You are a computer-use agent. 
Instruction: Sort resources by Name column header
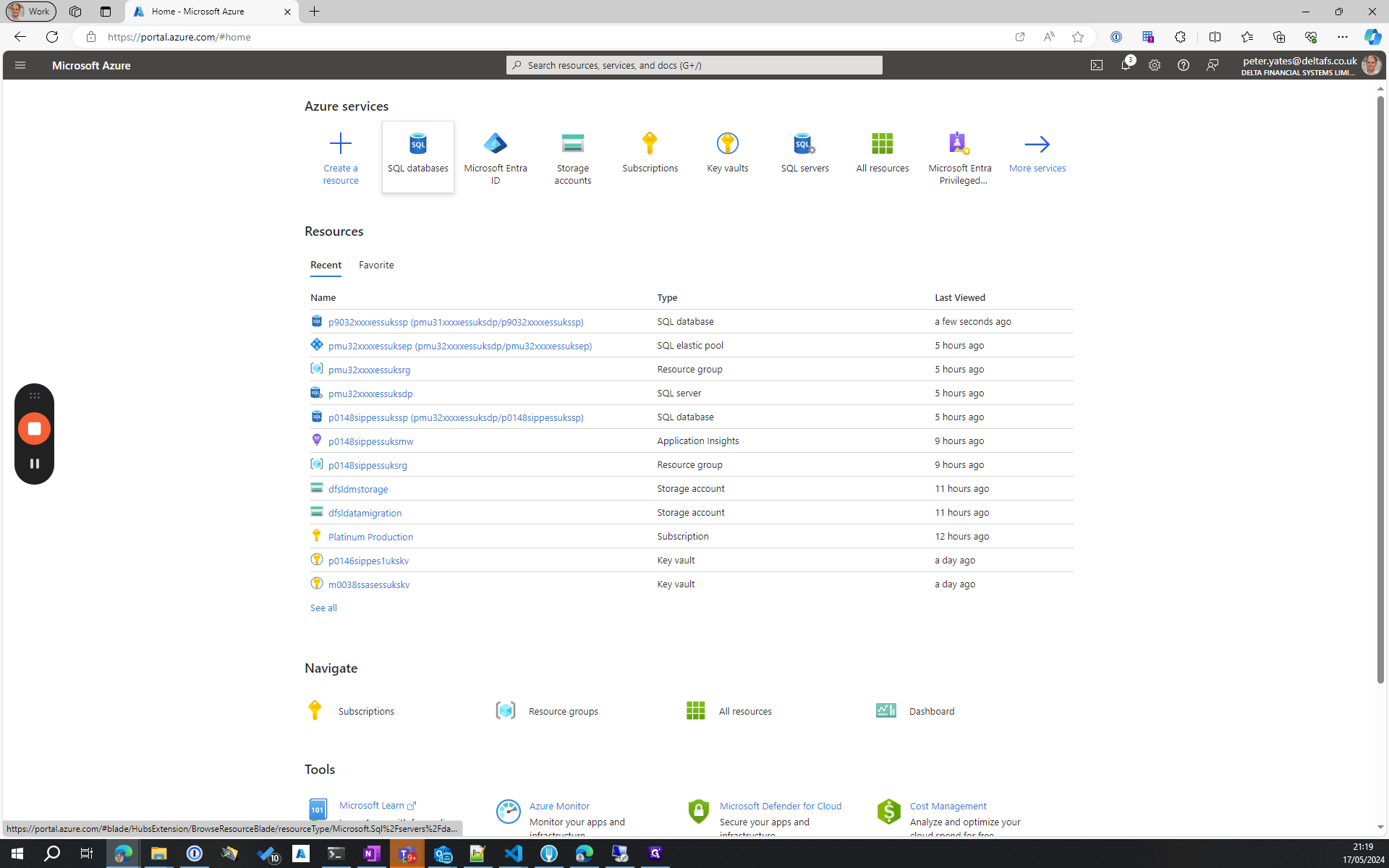tap(323, 298)
